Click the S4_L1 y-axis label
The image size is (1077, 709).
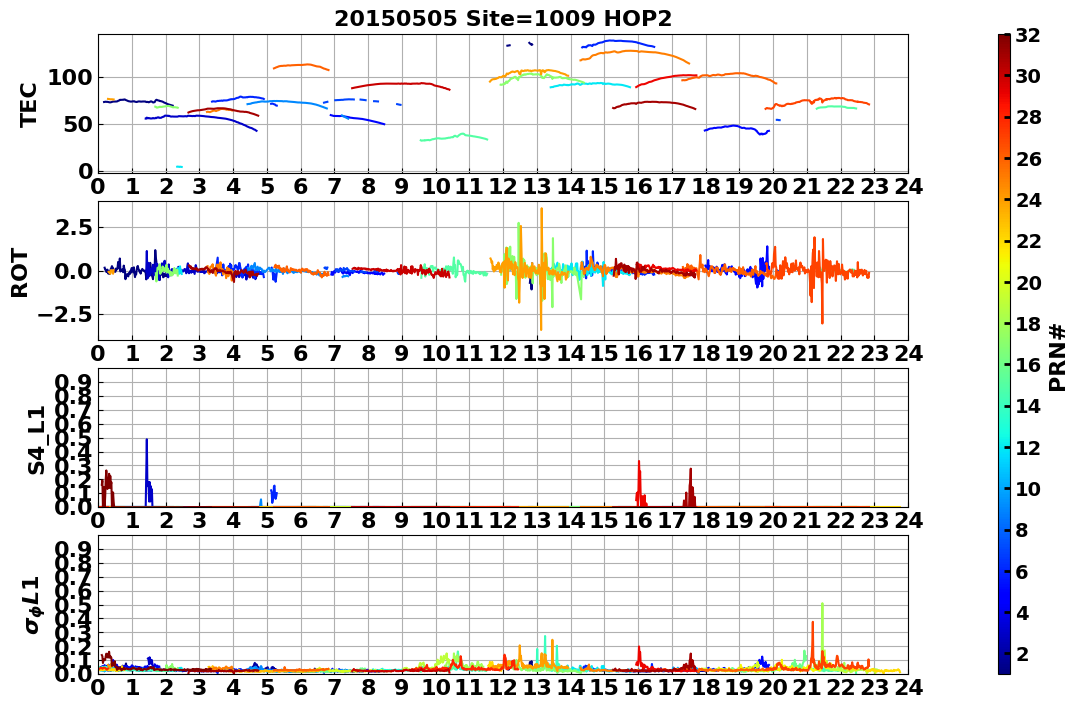(36, 440)
